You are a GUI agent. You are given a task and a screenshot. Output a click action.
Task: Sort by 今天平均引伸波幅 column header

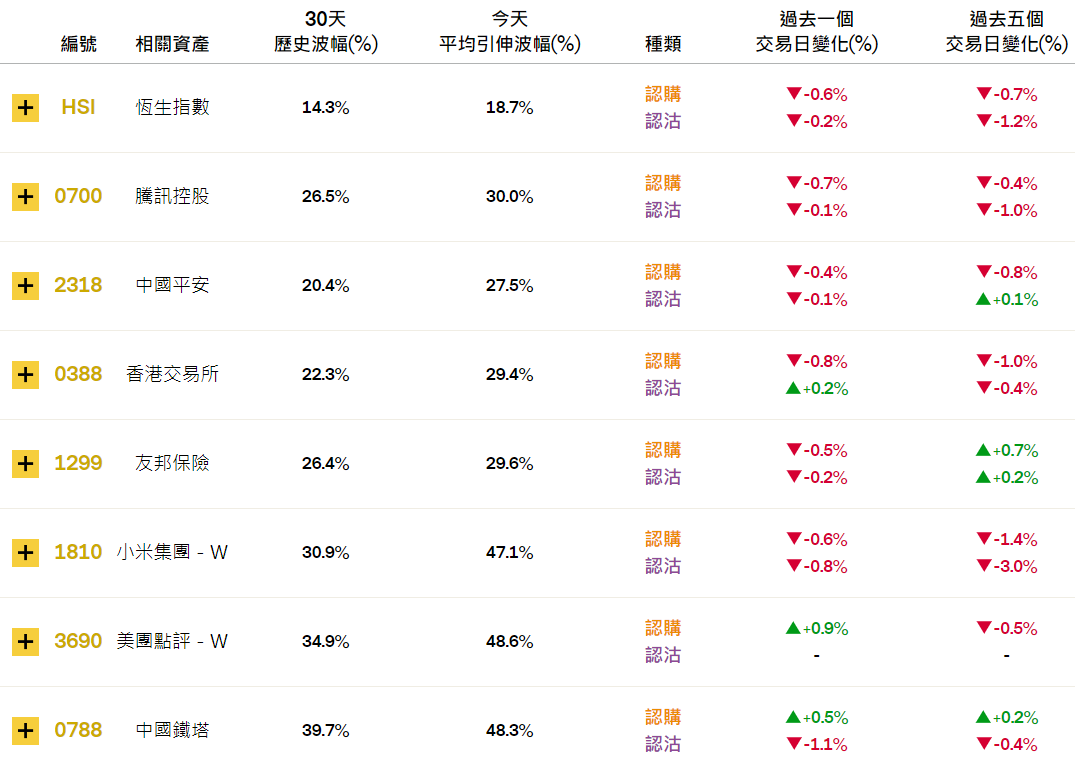tap(509, 32)
